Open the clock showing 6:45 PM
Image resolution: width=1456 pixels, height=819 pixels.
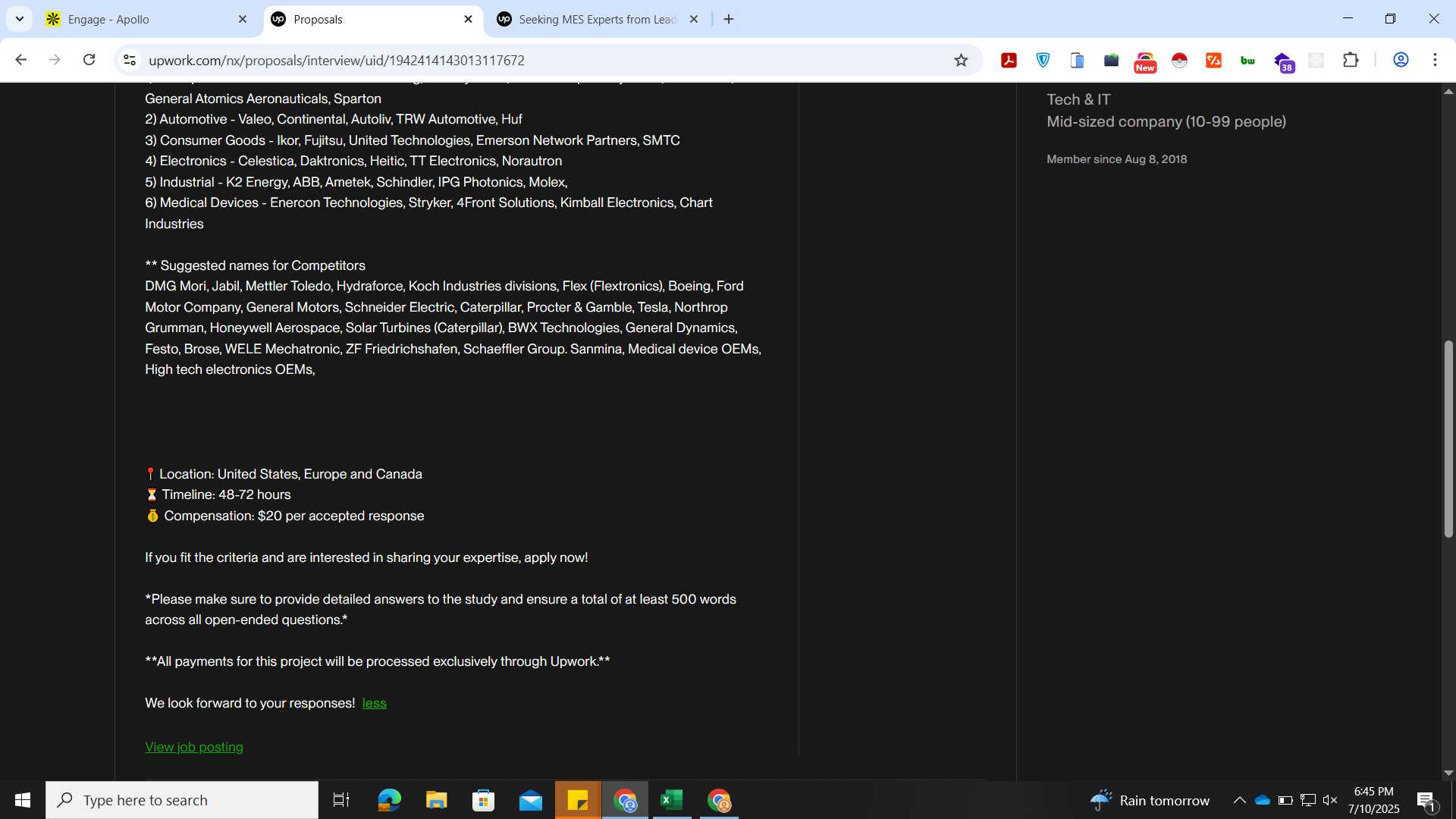1373,800
